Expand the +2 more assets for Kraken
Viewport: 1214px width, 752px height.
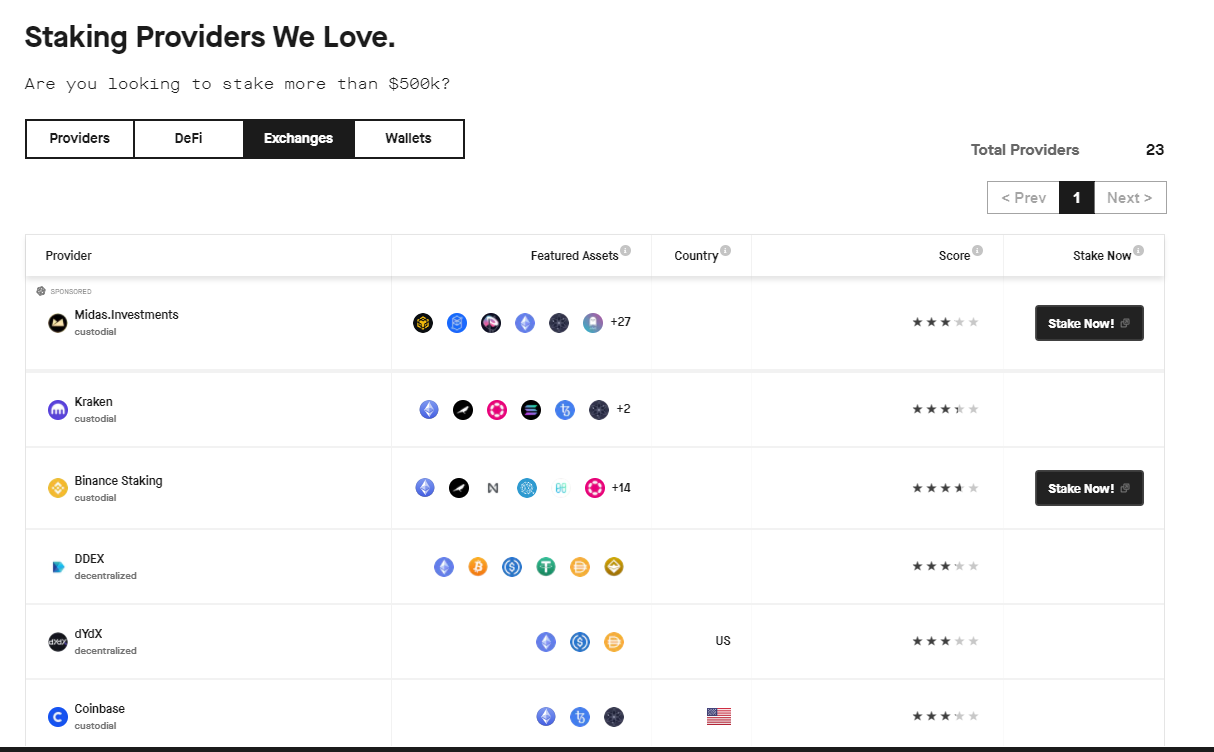point(623,409)
